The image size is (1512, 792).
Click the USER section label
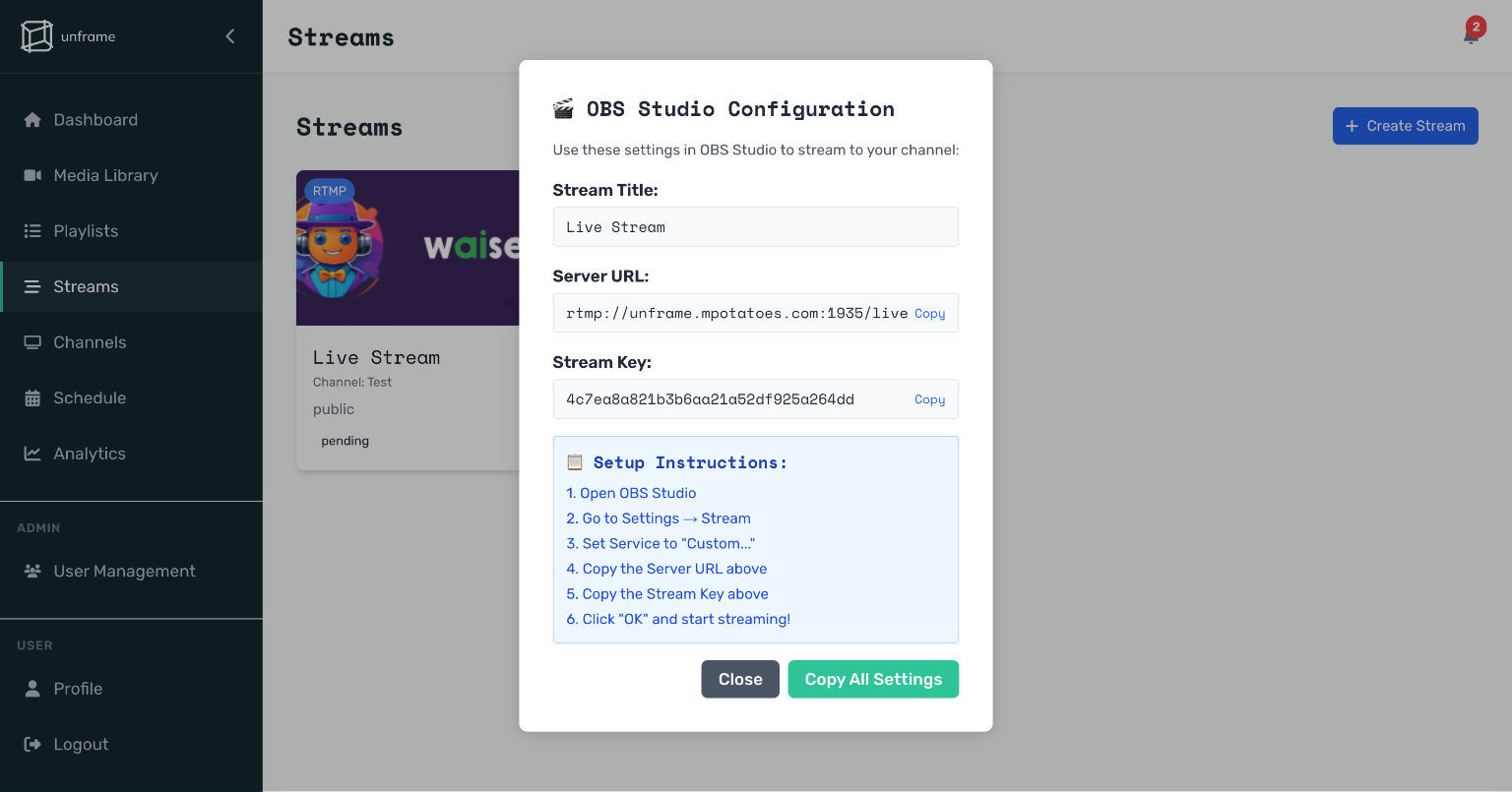34,645
